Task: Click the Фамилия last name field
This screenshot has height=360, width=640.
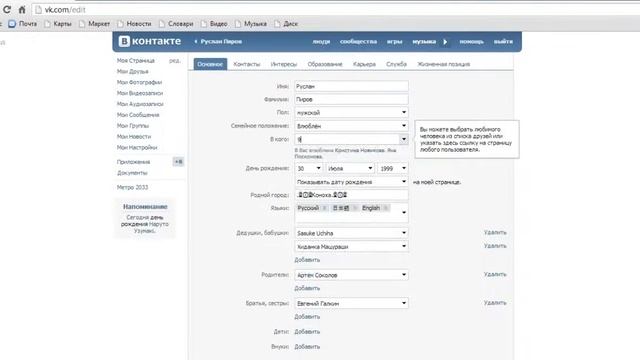Action: coord(351,99)
